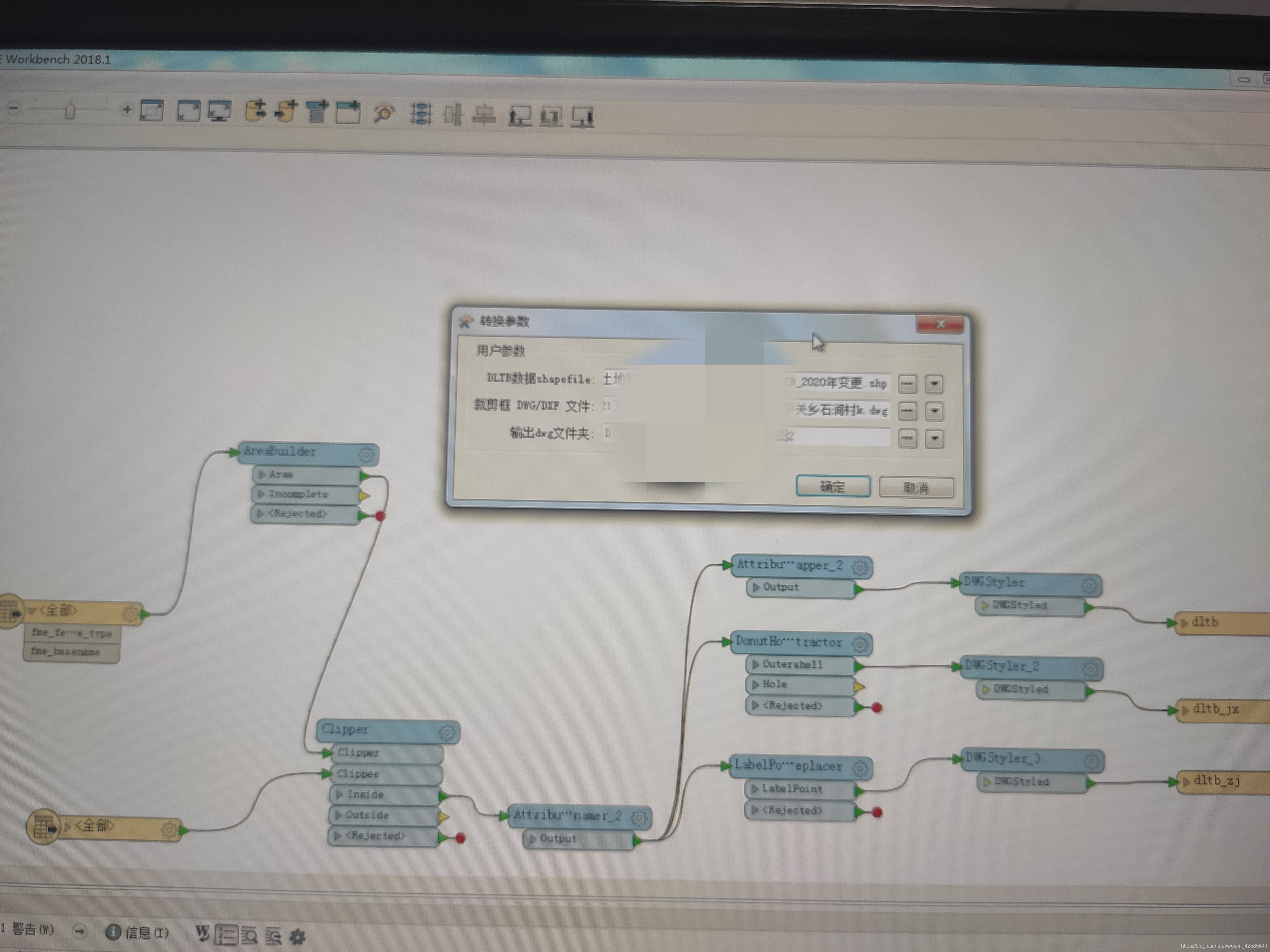
Task: Click the add reader database icon
Action: [256, 111]
